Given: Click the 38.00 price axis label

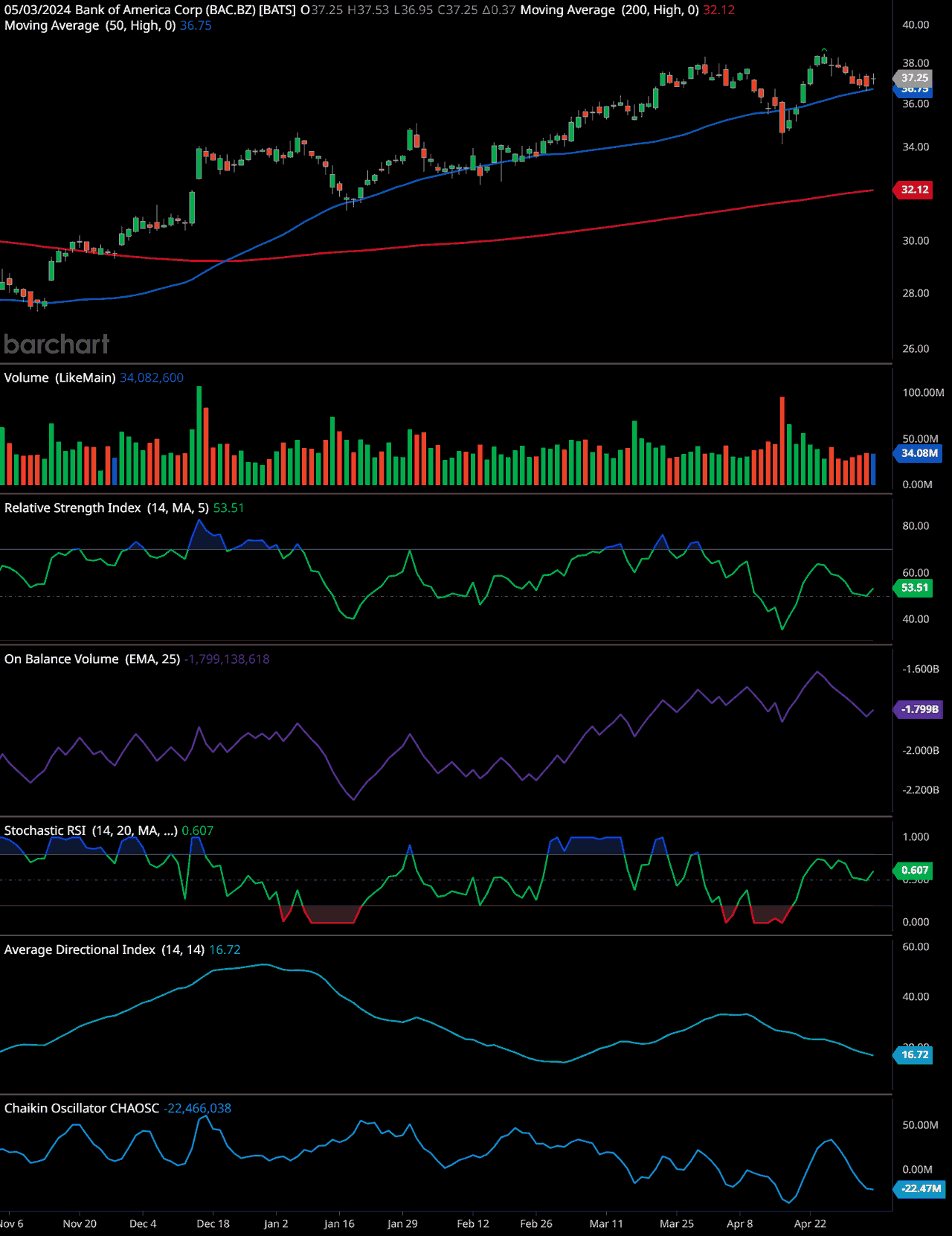Looking at the screenshot, I should coord(916,63).
